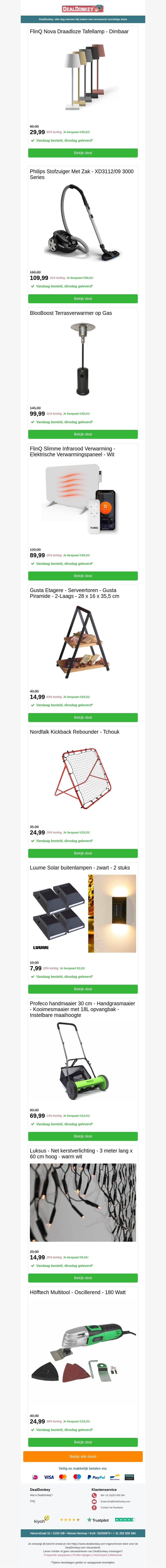Click the phone icon under Klantenservice
Screen dimensions: 166x1568
coord(94,1495)
